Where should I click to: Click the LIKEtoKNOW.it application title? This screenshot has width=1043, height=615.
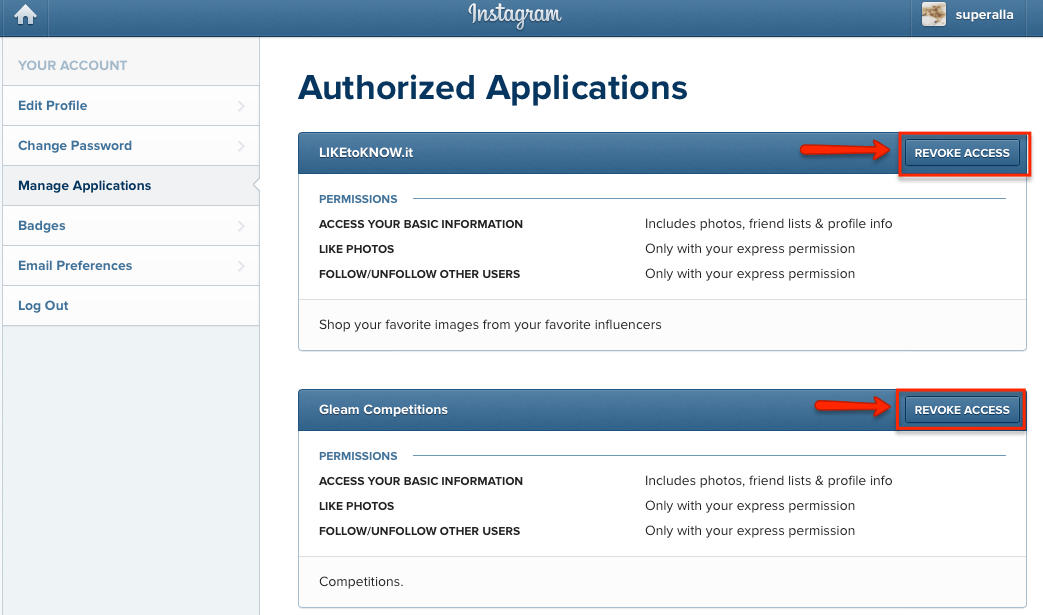pyautogui.click(x=366, y=153)
